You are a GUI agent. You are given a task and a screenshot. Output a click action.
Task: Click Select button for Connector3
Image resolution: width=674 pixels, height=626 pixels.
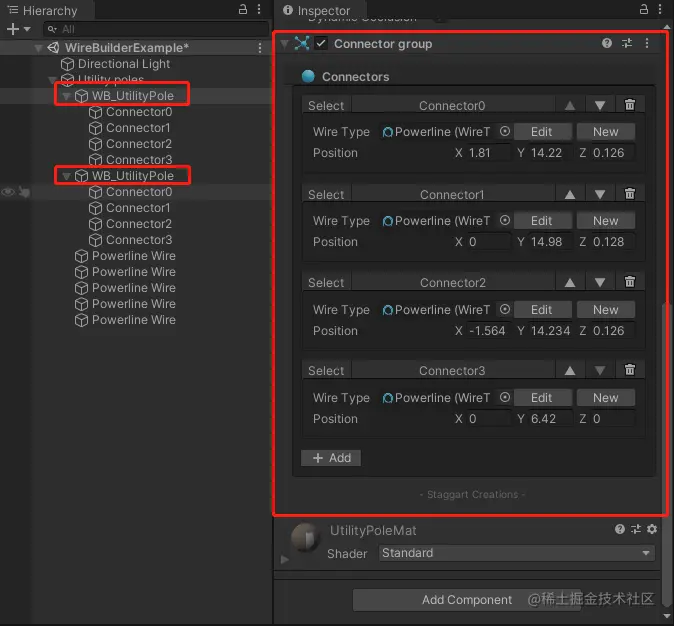326,371
